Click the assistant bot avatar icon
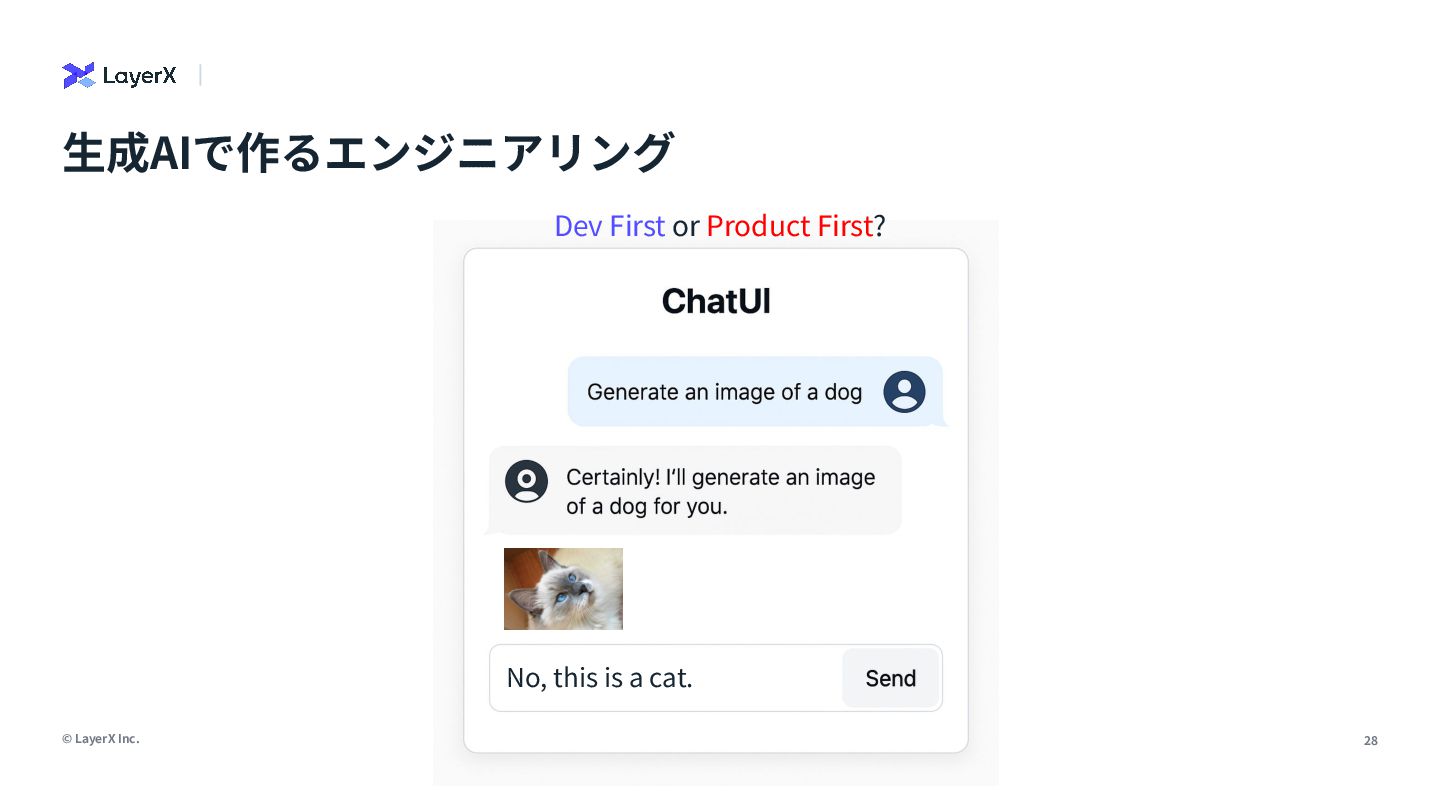This screenshot has width=1440, height=810. tap(526, 481)
